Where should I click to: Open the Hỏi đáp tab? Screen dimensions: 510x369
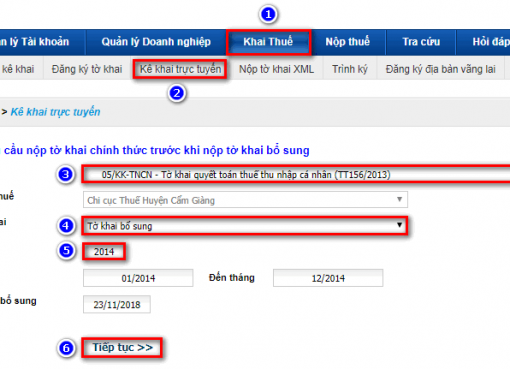click(x=483, y=42)
